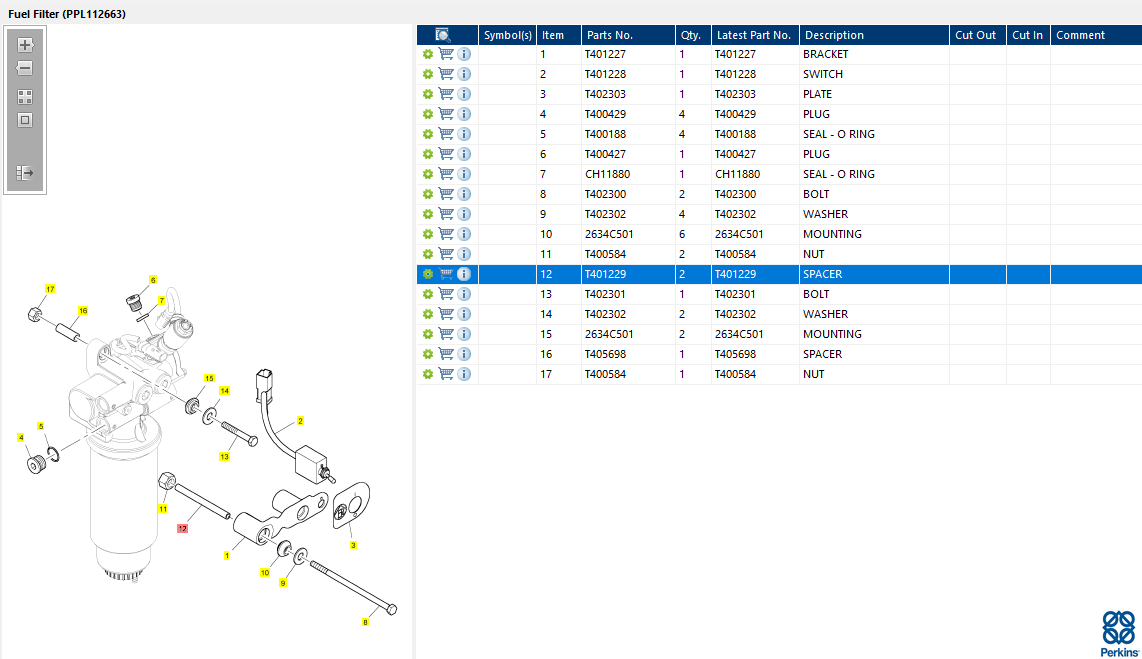Click callout label 16 in diagram
Image resolution: width=1142 pixels, height=659 pixels.
coord(83,311)
